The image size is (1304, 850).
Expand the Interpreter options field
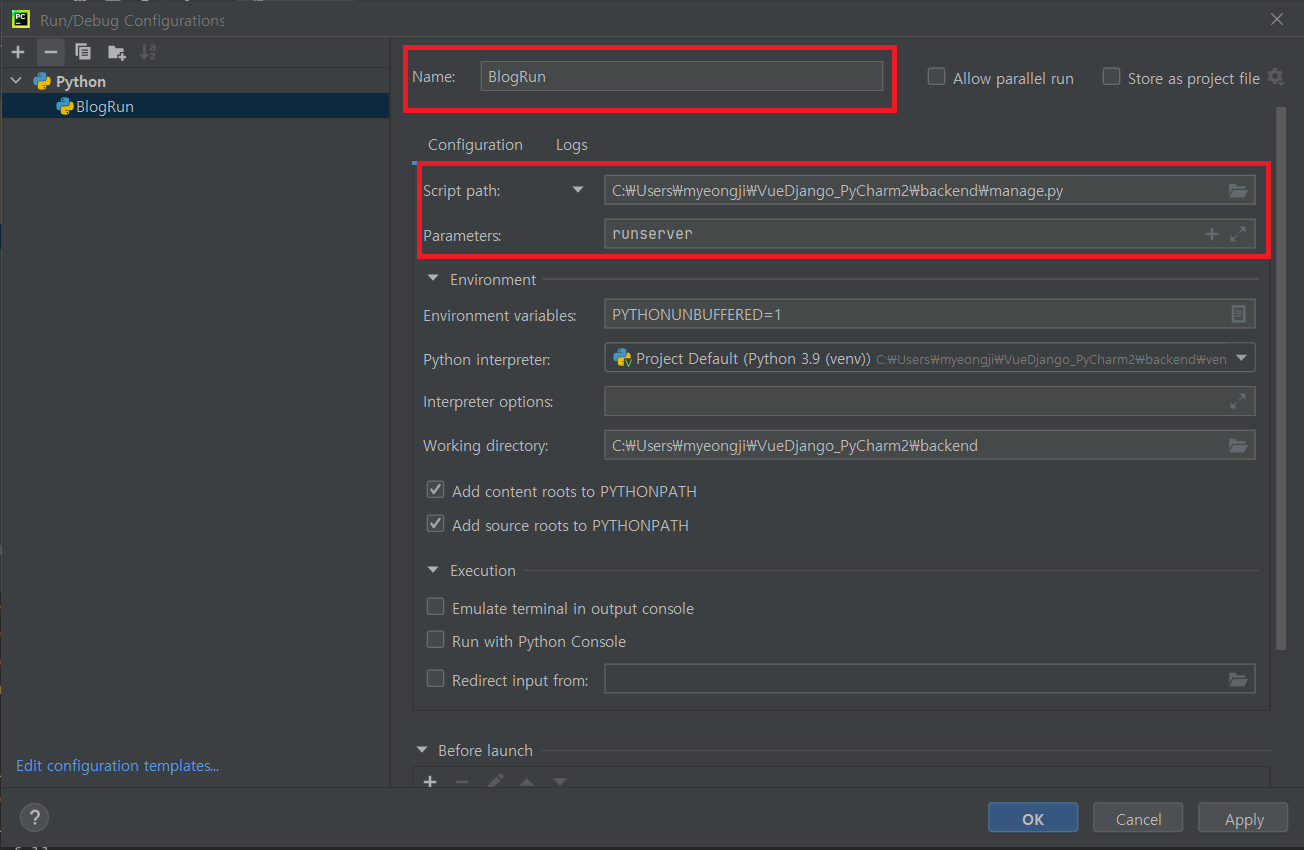coord(1238,401)
